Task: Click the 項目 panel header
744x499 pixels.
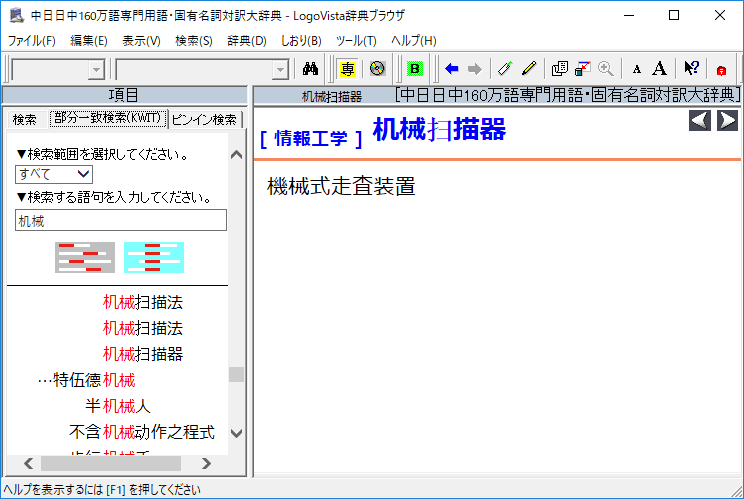Action: tap(124, 95)
